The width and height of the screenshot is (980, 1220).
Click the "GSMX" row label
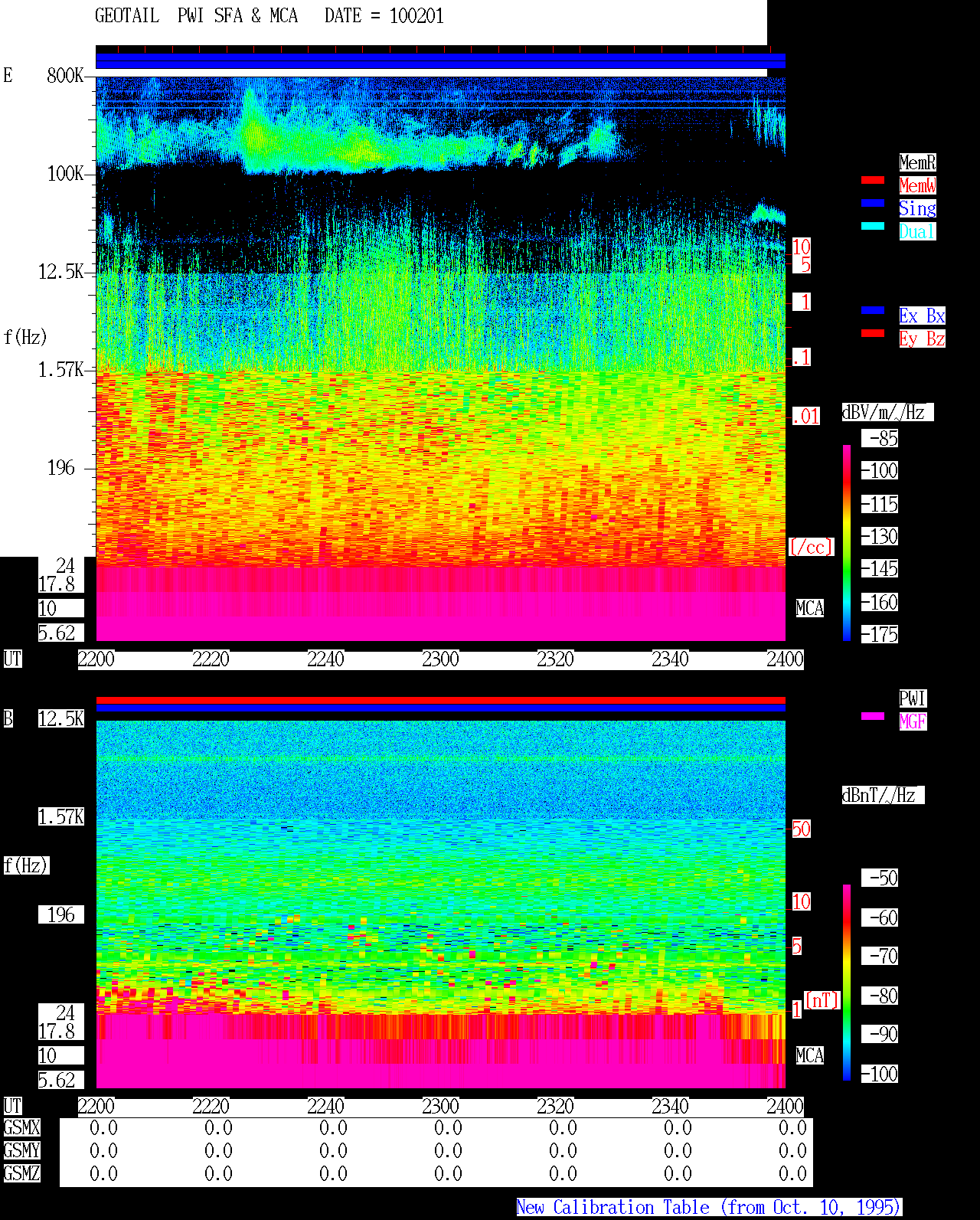pos(21,1127)
